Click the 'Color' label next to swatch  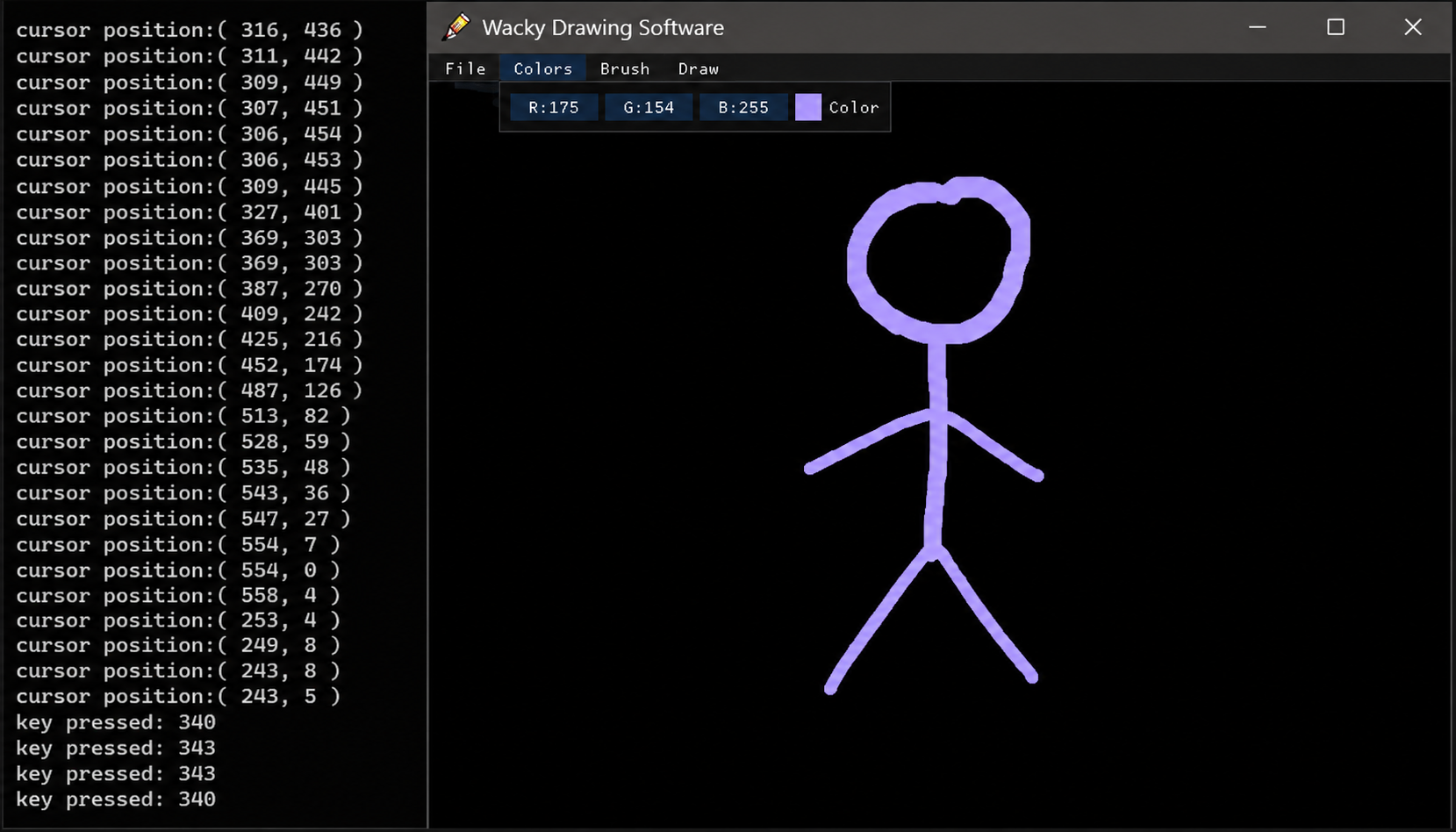pos(854,107)
